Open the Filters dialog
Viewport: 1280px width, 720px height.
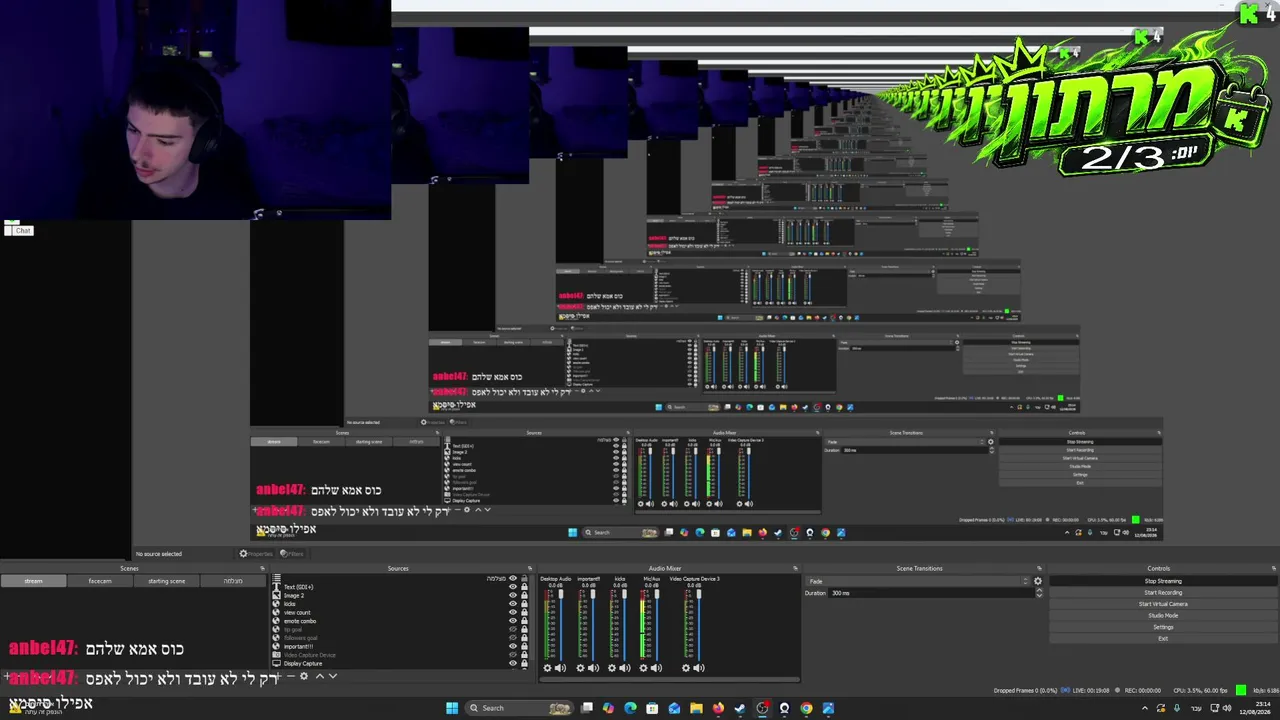[x=293, y=553]
